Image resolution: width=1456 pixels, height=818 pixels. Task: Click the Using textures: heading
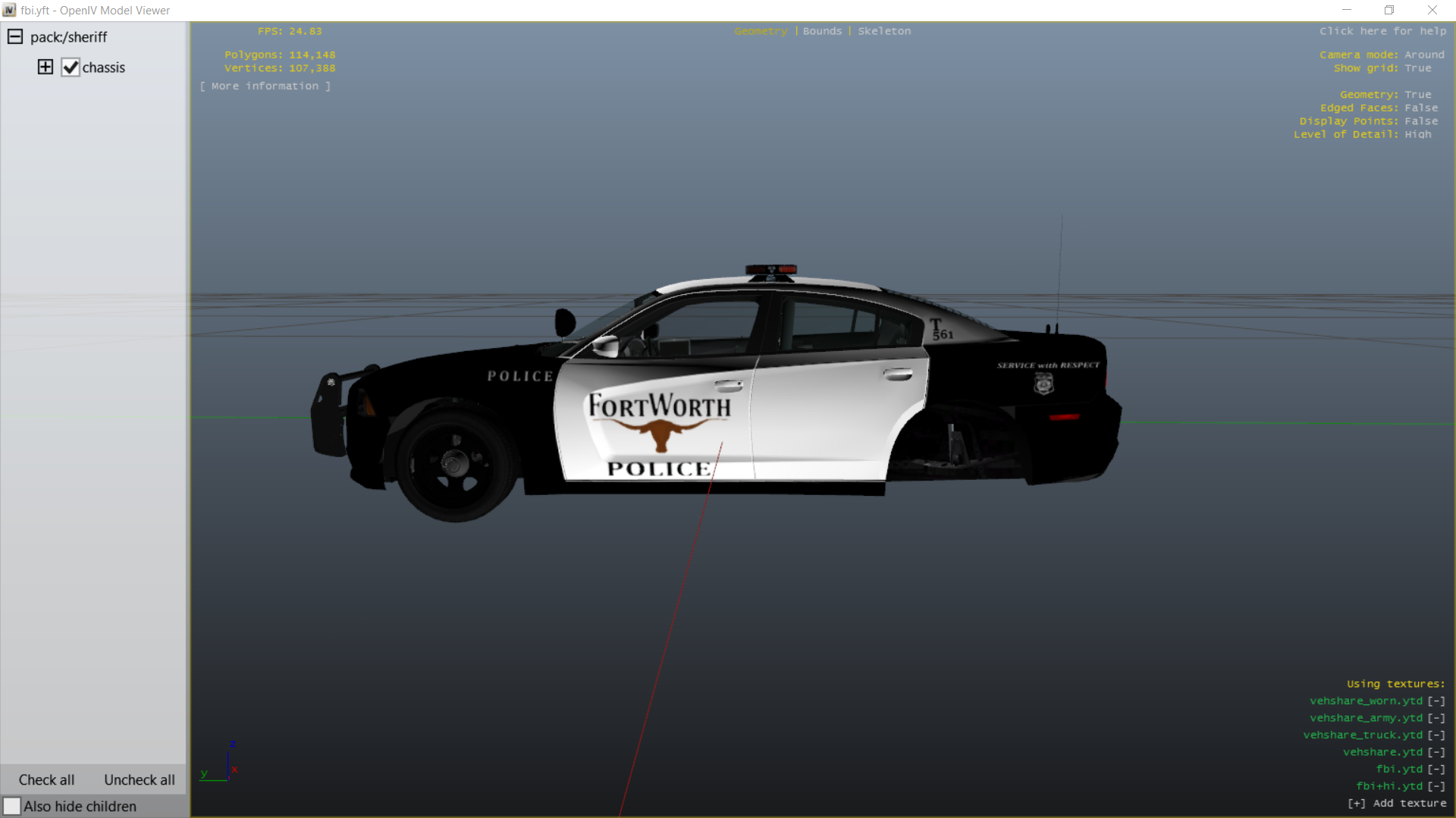[1396, 684]
